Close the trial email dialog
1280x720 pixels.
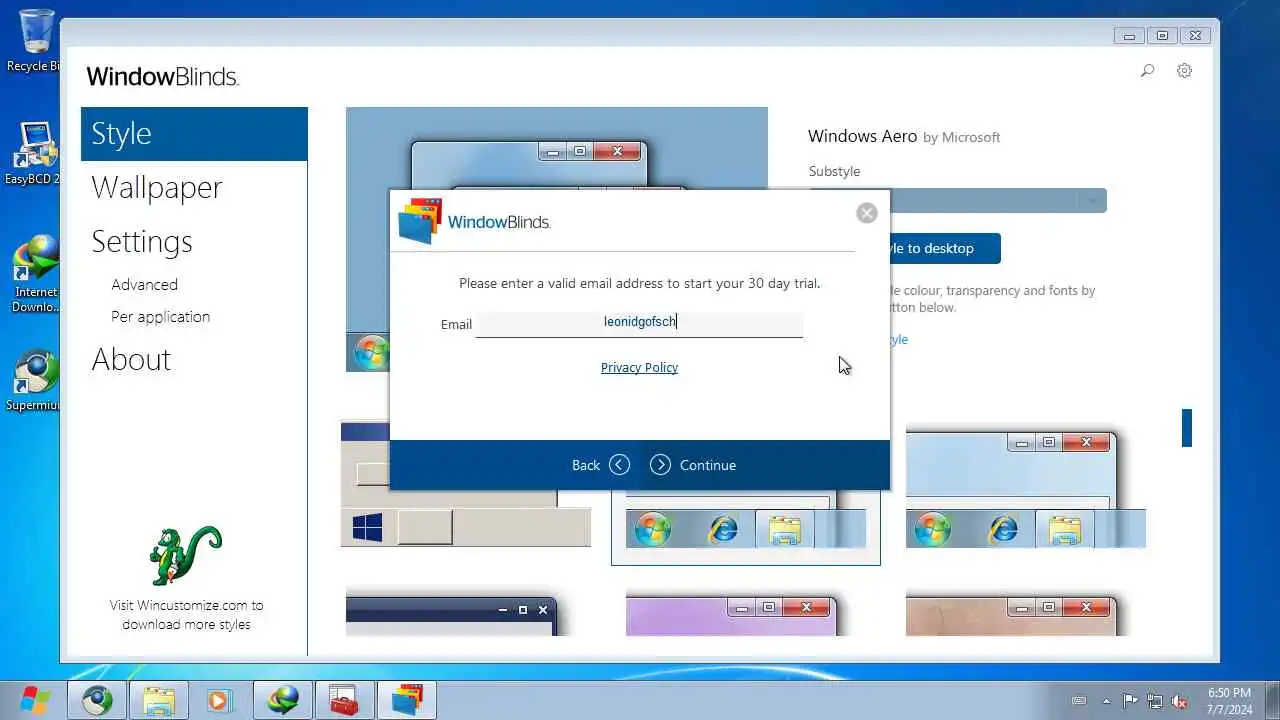(x=867, y=213)
